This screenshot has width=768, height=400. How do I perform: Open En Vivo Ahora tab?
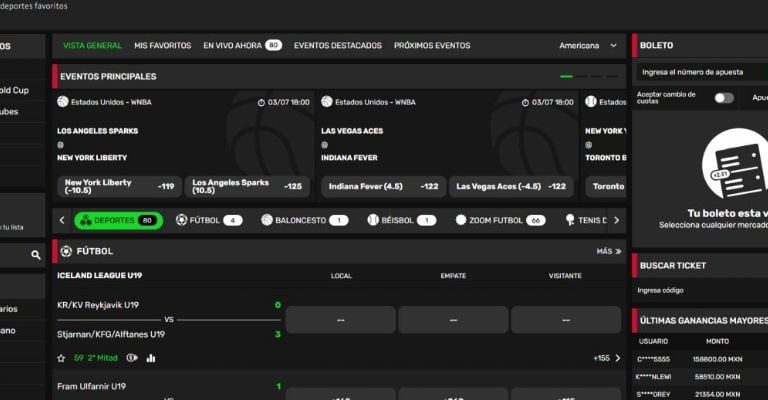242,46
